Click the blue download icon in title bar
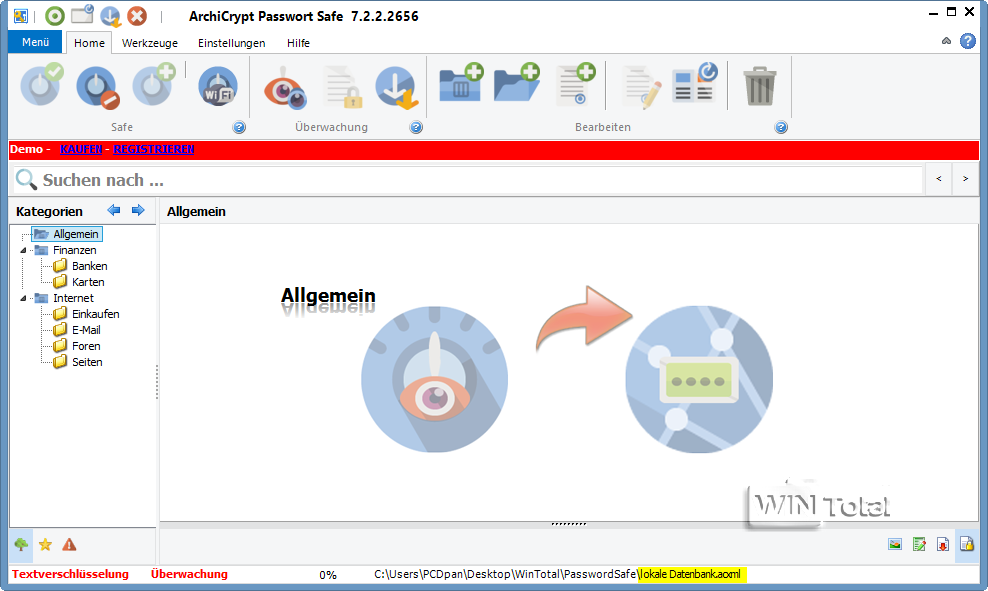The width and height of the screenshot is (988, 591). (x=110, y=16)
